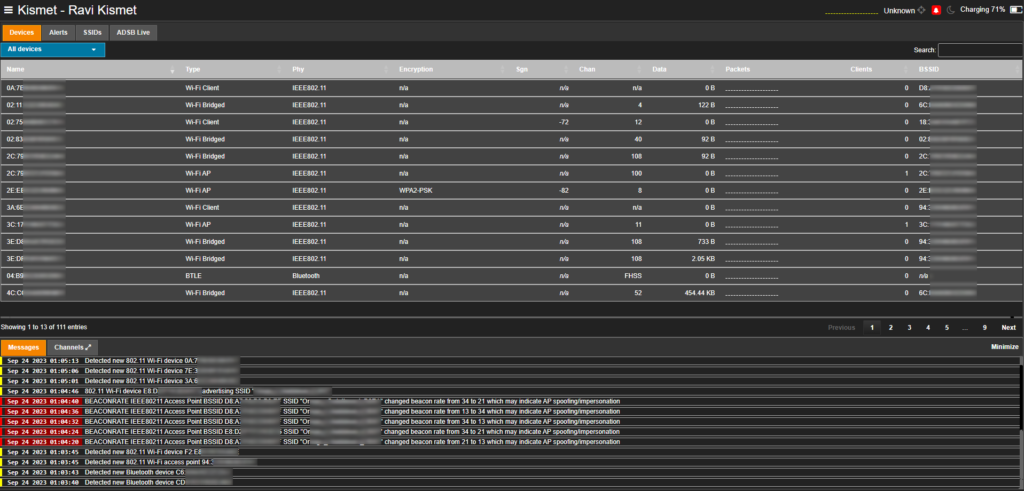Open the device row starting 0A:7E
Screen dimensions: 1024x491
pos(511,88)
